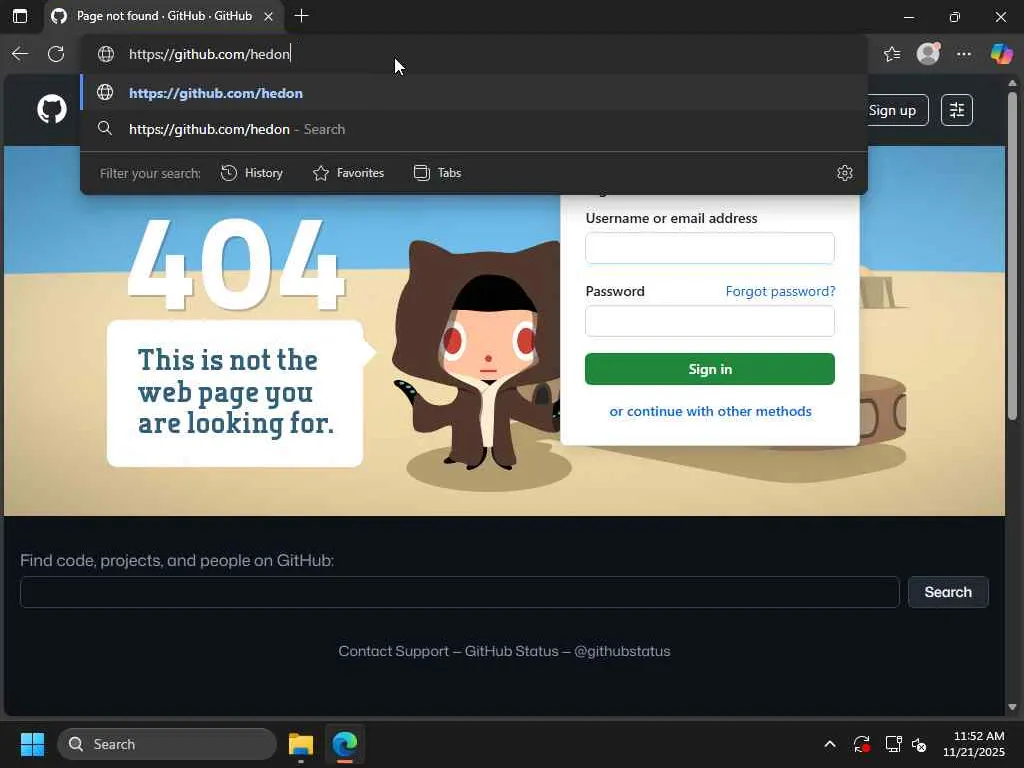This screenshot has height=768, width=1024.
Task: Open the Windows Start menu
Action: (32, 744)
